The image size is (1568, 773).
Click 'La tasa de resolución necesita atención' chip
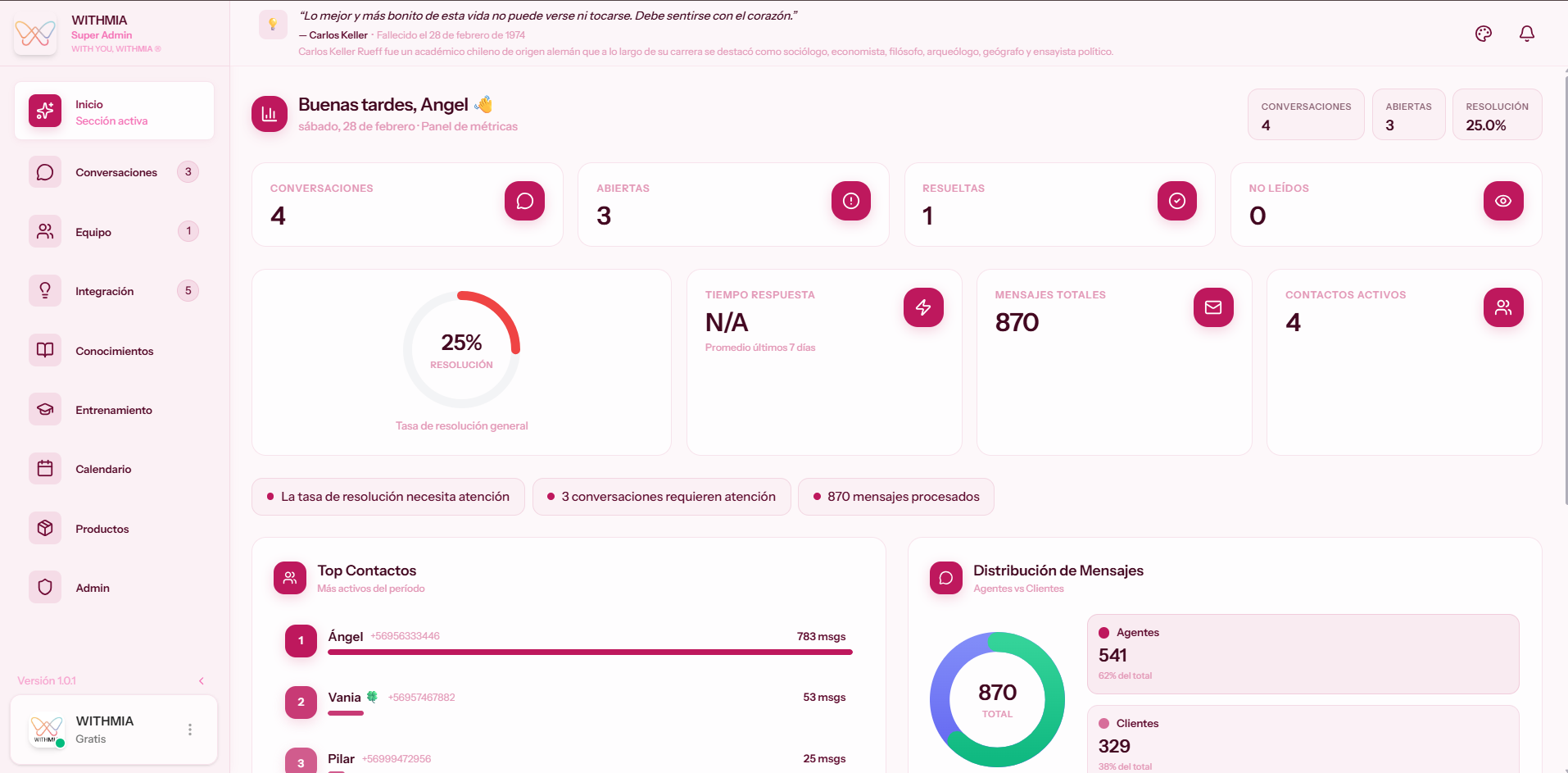tap(387, 497)
